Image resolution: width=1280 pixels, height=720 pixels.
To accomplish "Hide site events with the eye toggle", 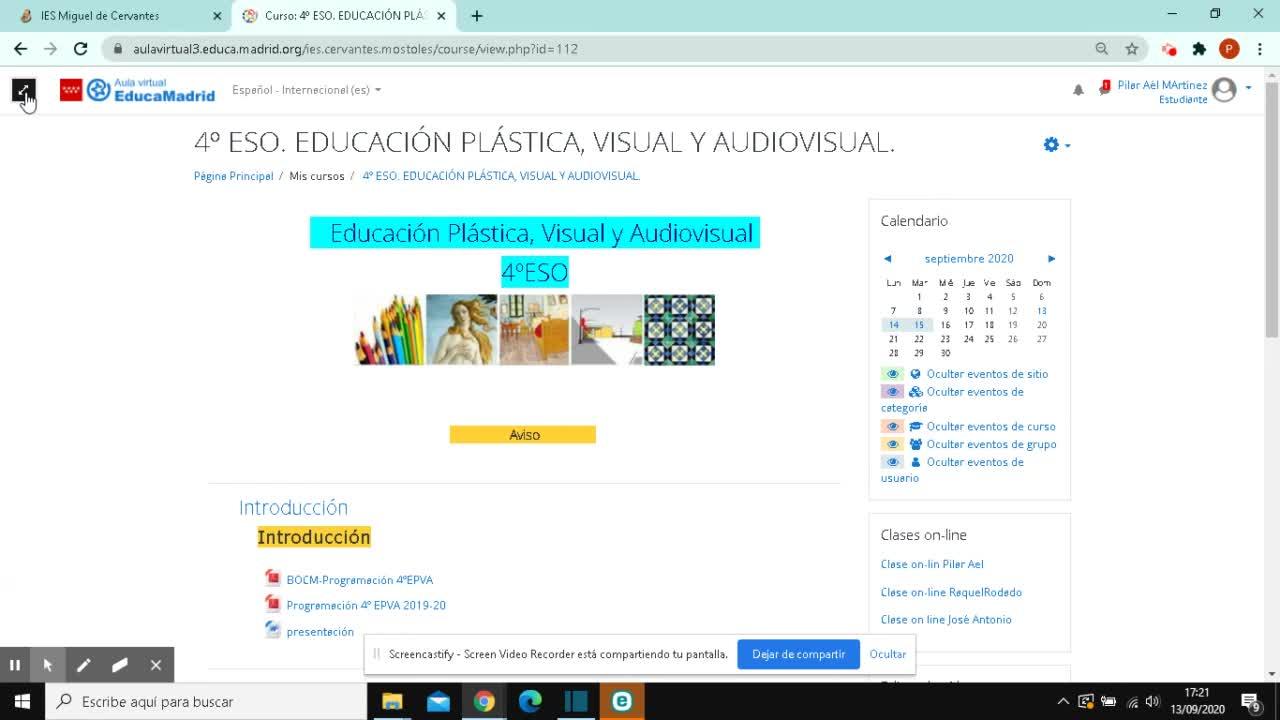I will tap(893, 374).
